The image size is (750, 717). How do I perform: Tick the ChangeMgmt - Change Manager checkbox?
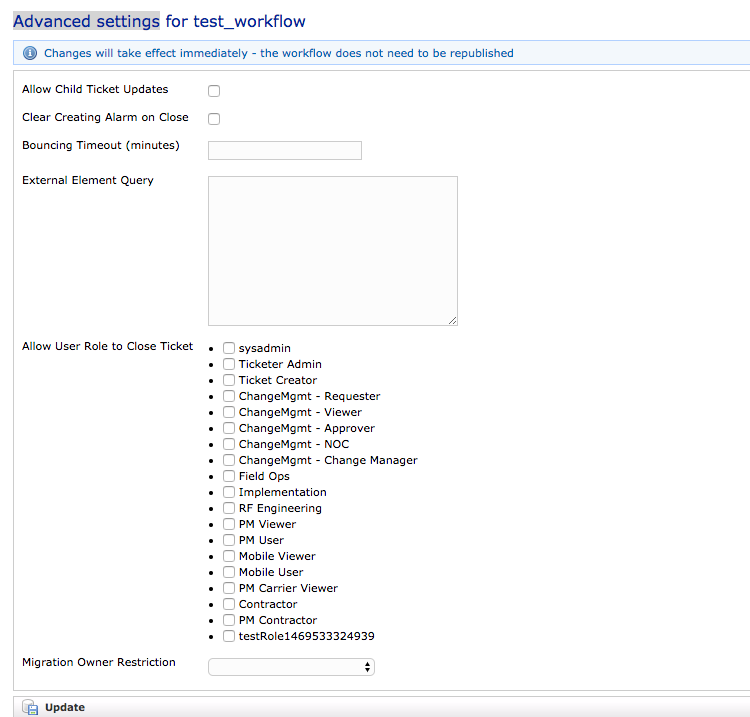(229, 460)
